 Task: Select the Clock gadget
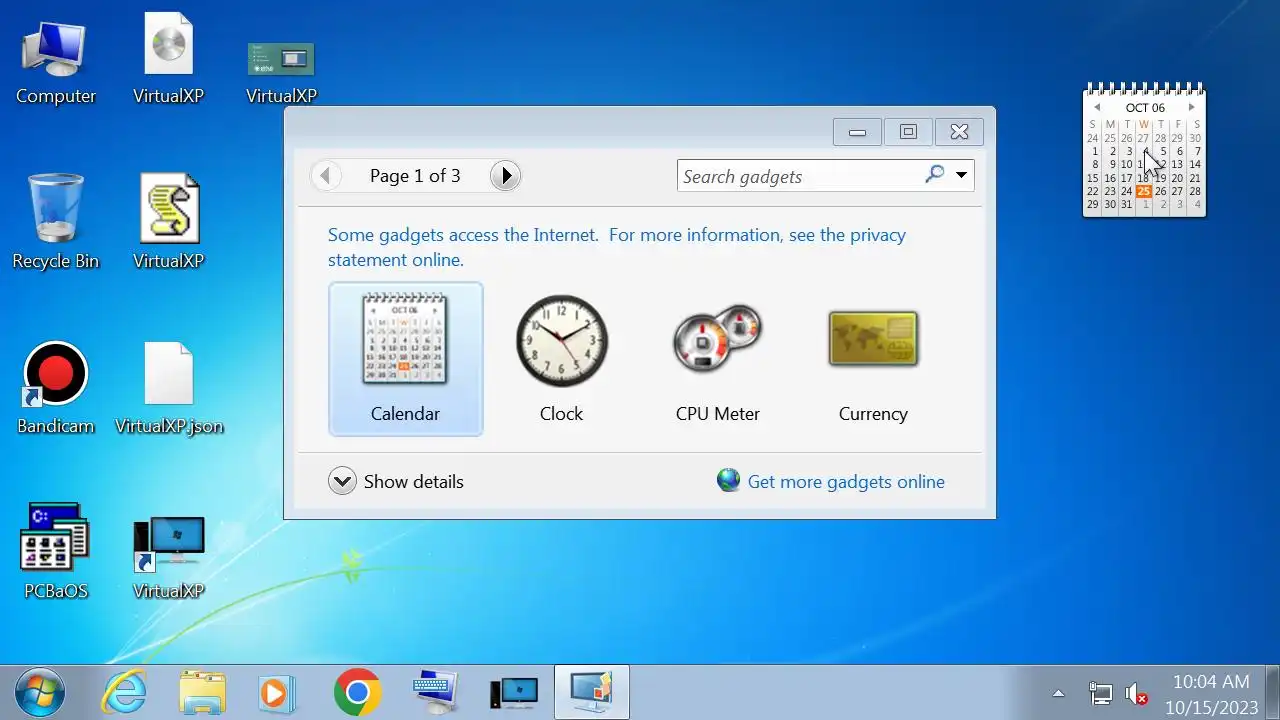561,359
